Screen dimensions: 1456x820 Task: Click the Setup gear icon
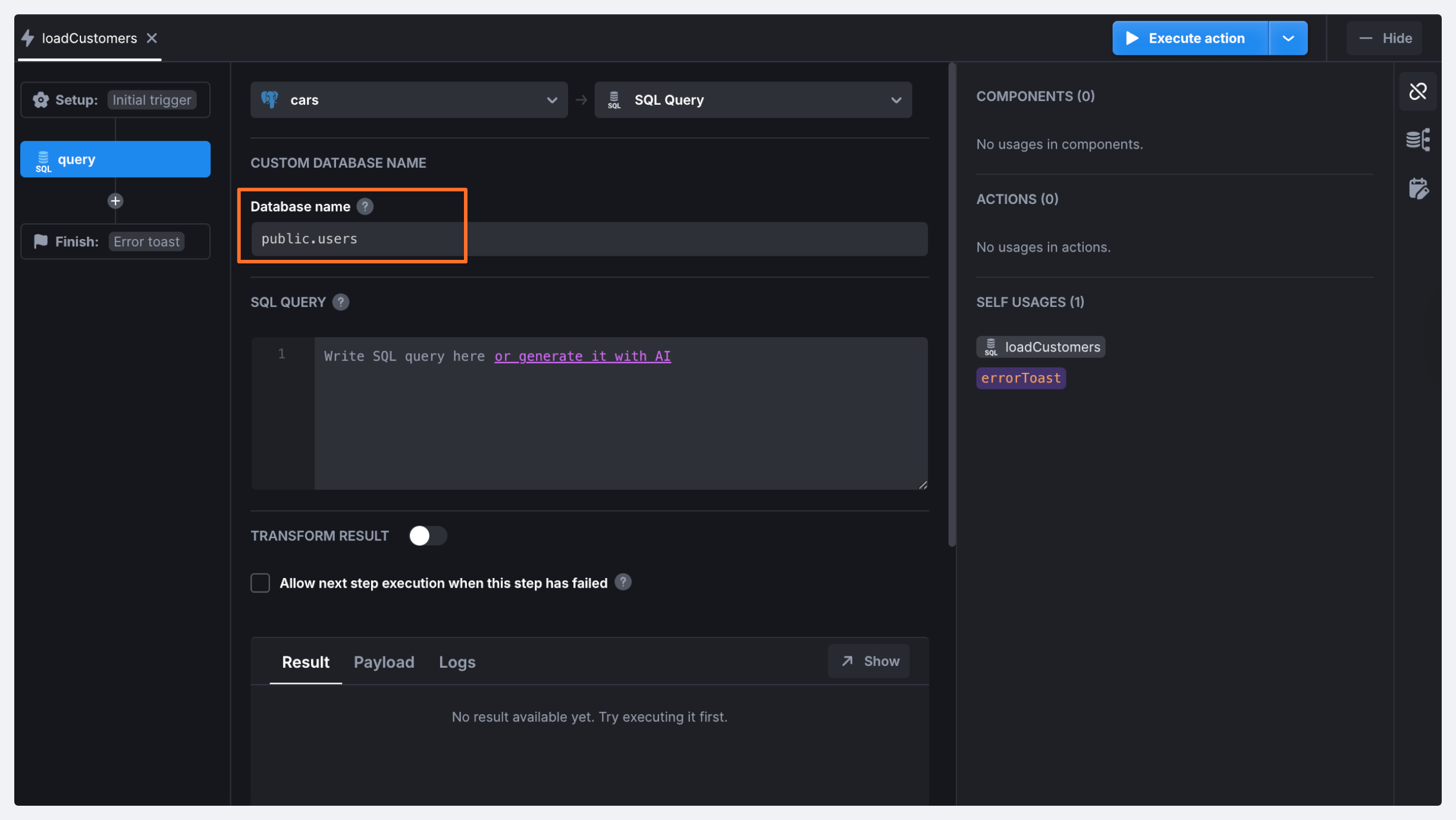(x=41, y=100)
